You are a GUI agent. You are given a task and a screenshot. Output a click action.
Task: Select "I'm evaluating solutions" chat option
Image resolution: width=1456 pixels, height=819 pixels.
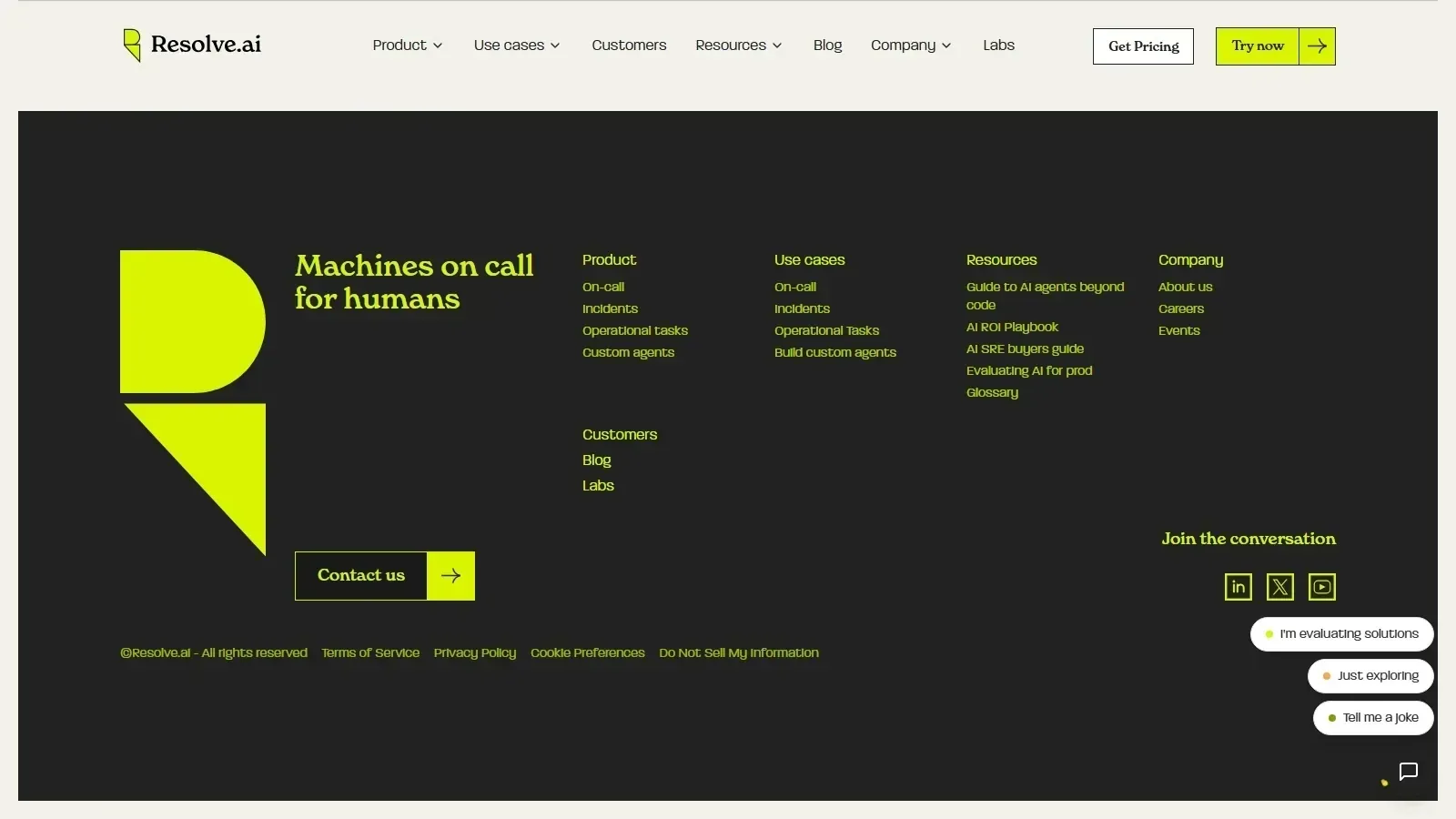click(x=1342, y=634)
